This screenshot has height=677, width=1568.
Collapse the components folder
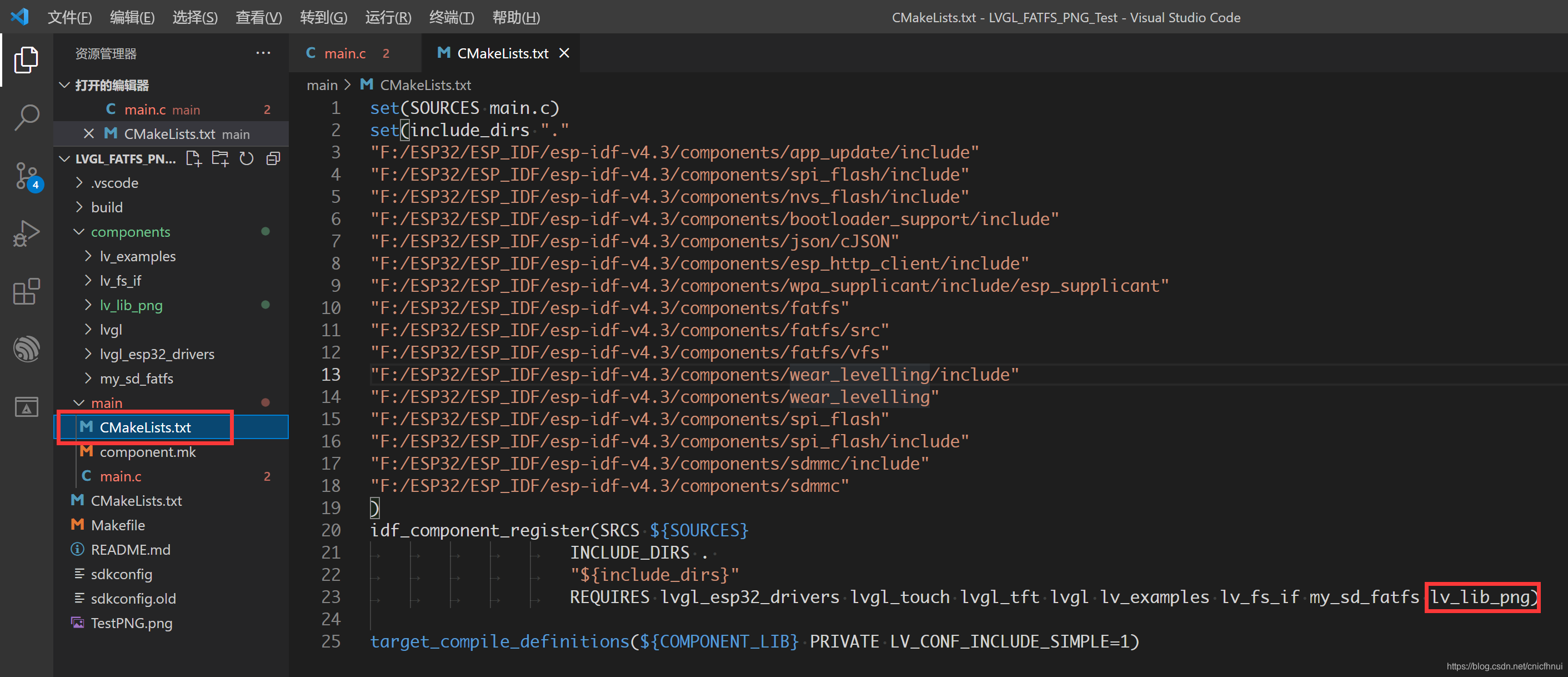(x=78, y=232)
